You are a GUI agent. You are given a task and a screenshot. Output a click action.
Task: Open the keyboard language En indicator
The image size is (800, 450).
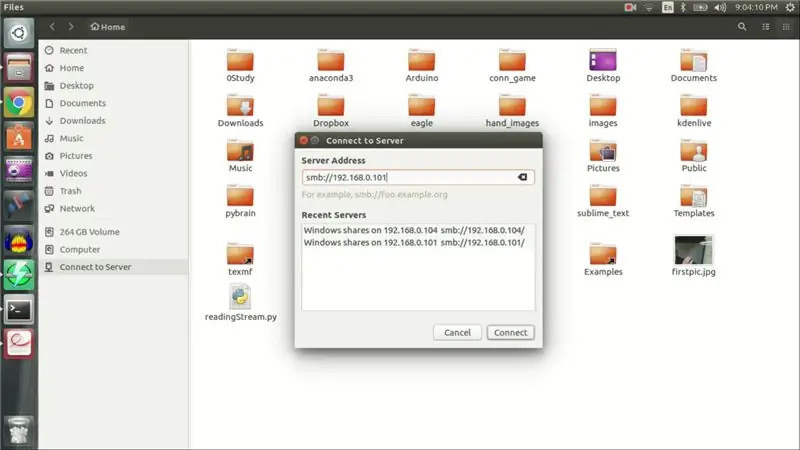(667, 7)
